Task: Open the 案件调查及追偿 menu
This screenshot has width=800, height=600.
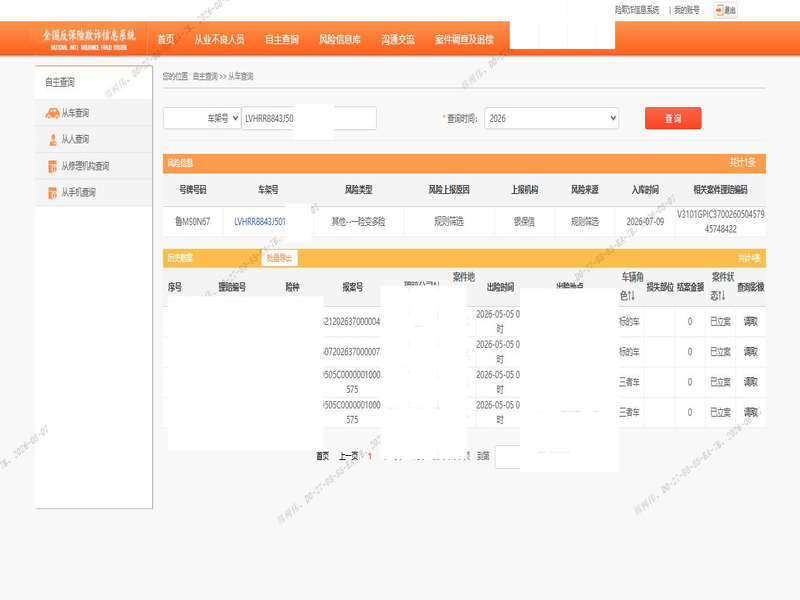Action: coord(464,39)
